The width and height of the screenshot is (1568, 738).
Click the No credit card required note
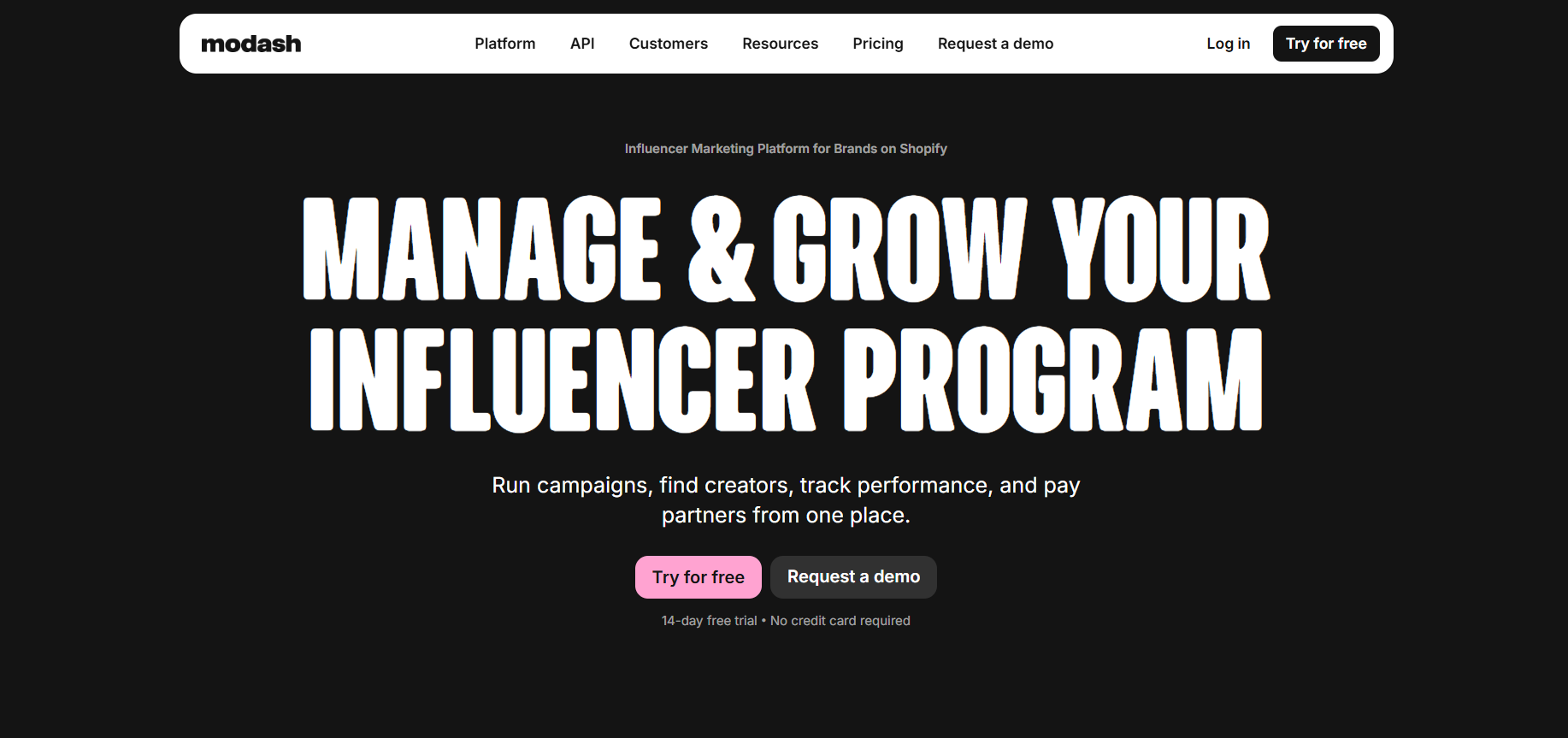coord(840,621)
